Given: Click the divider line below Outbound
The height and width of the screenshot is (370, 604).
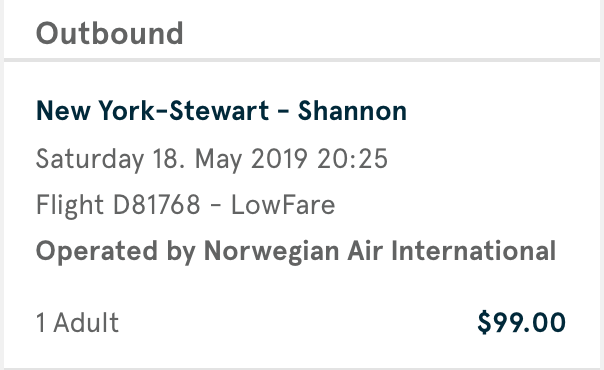Looking at the screenshot, I should click(302, 60).
